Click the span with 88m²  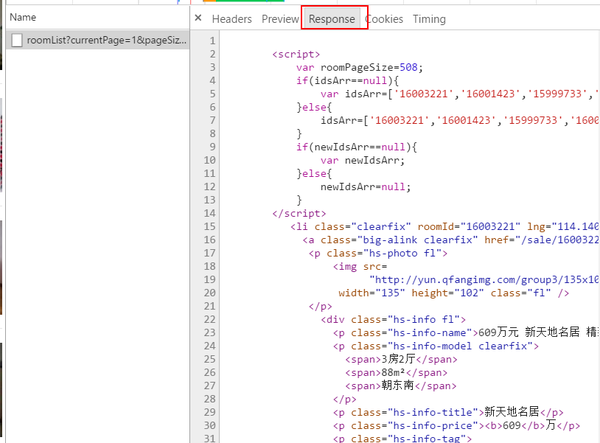click(396, 372)
